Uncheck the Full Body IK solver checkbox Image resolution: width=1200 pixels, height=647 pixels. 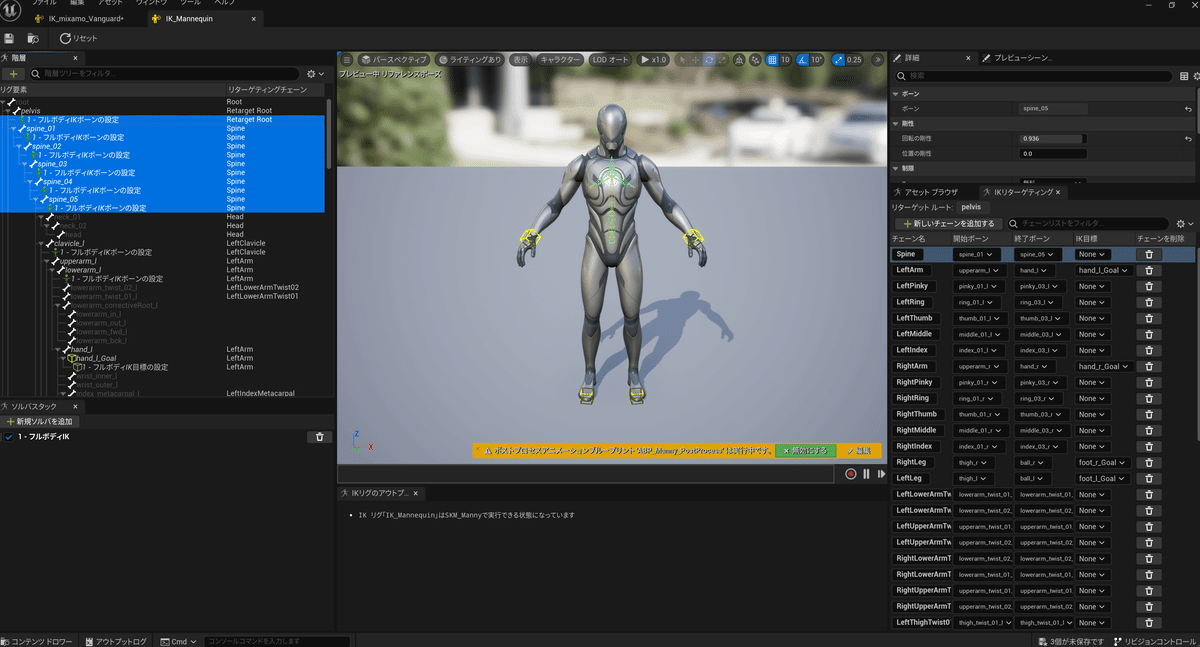9,437
